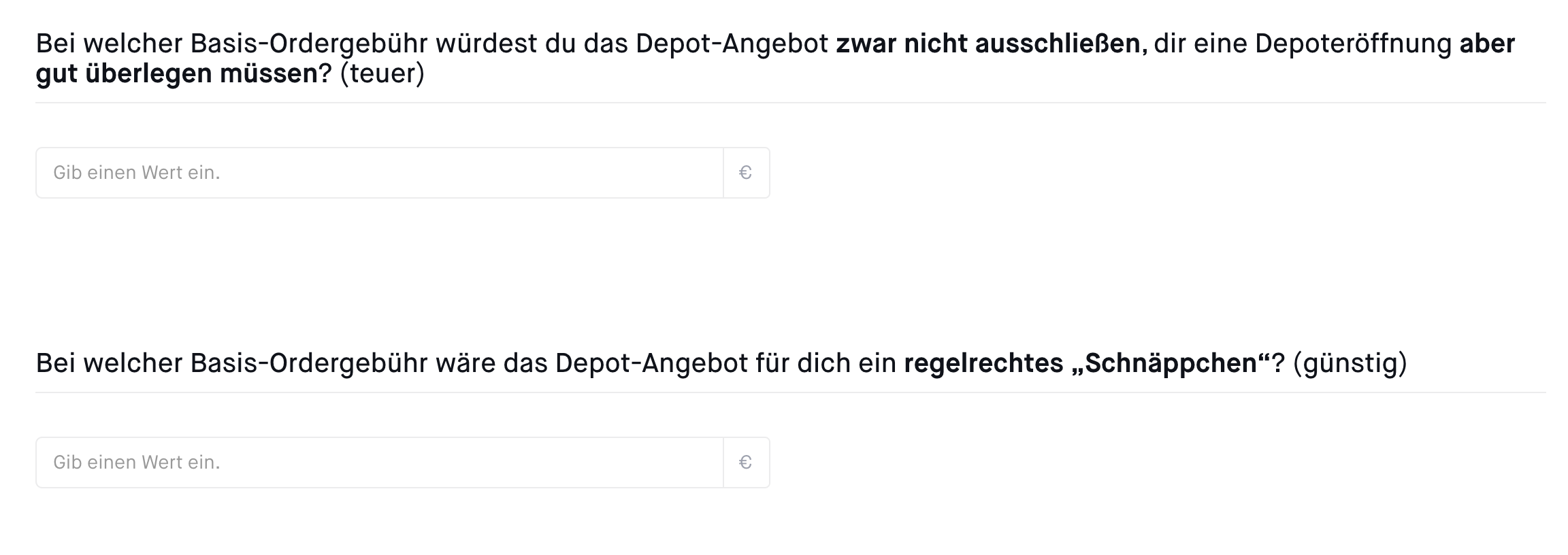1568x555 pixels.
Task: Click the bold text "zwar nicht ausschließen"
Action: [987, 44]
